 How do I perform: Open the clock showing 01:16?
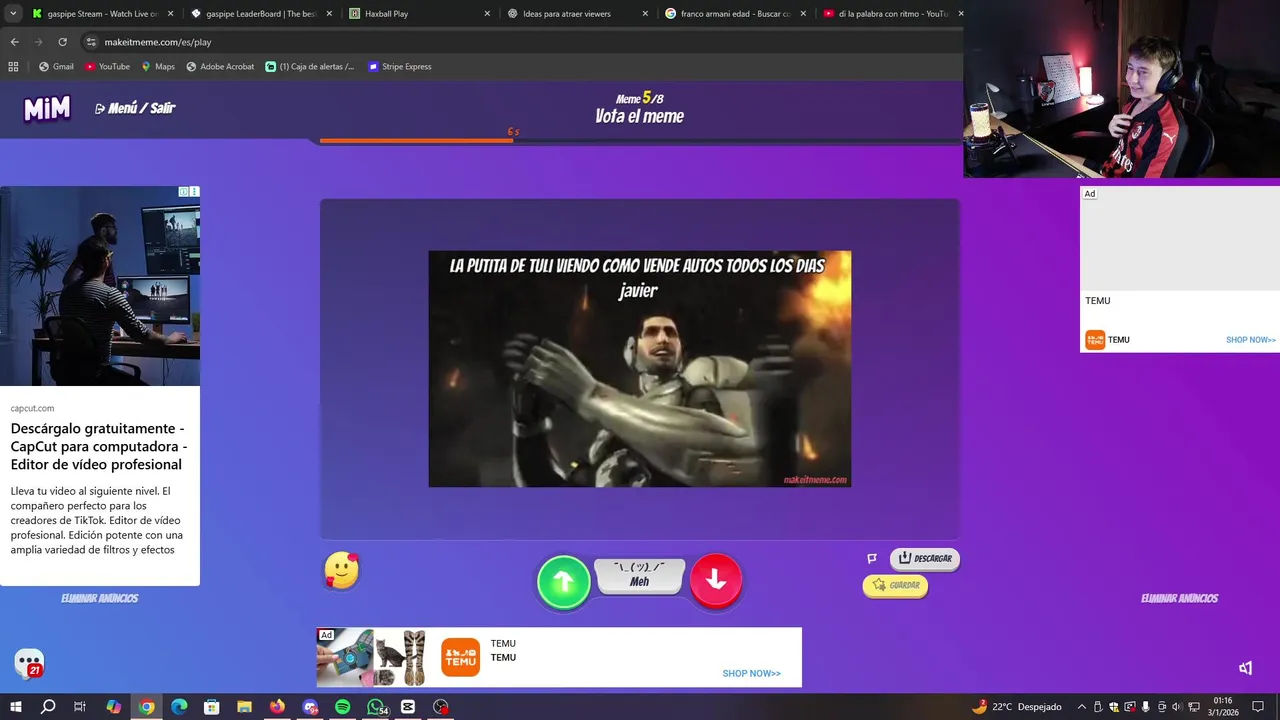(x=1223, y=707)
